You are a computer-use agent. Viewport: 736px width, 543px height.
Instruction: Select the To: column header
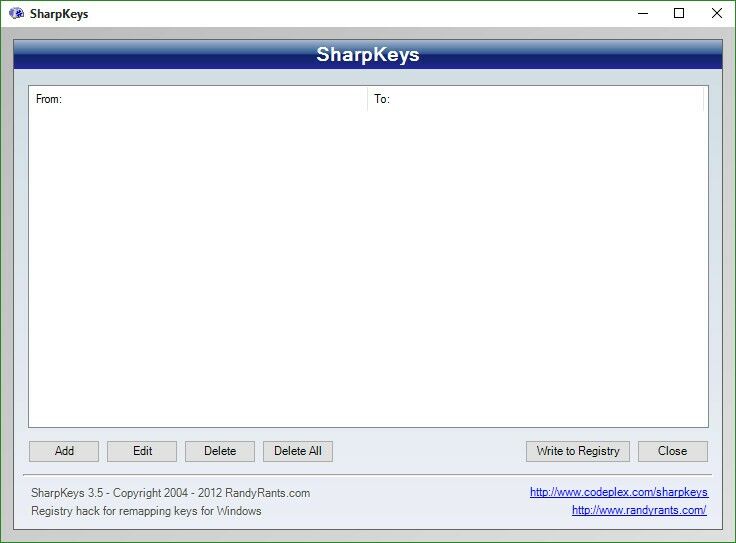[x=536, y=99]
